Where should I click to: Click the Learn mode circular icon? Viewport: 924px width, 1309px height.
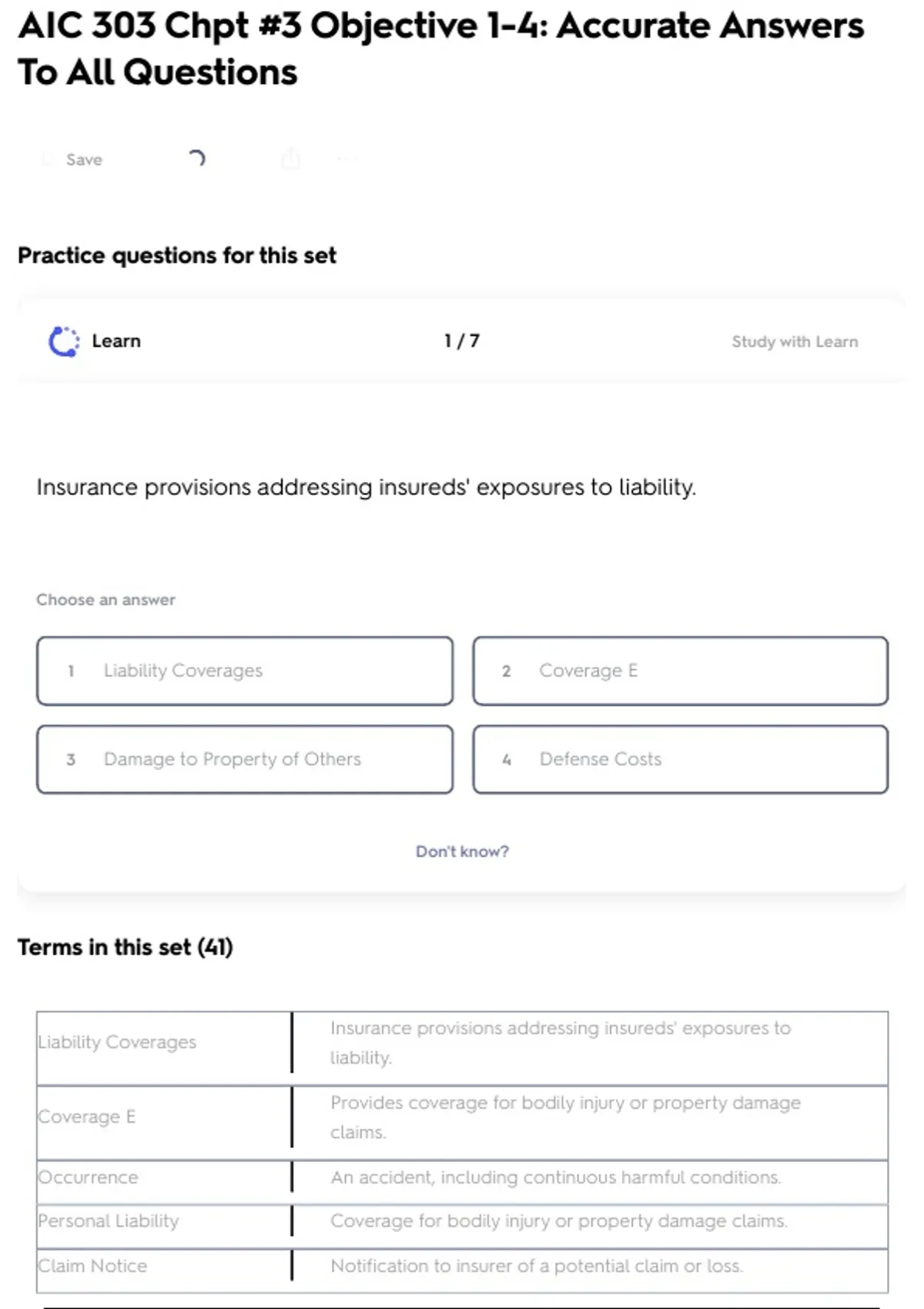pos(64,341)
